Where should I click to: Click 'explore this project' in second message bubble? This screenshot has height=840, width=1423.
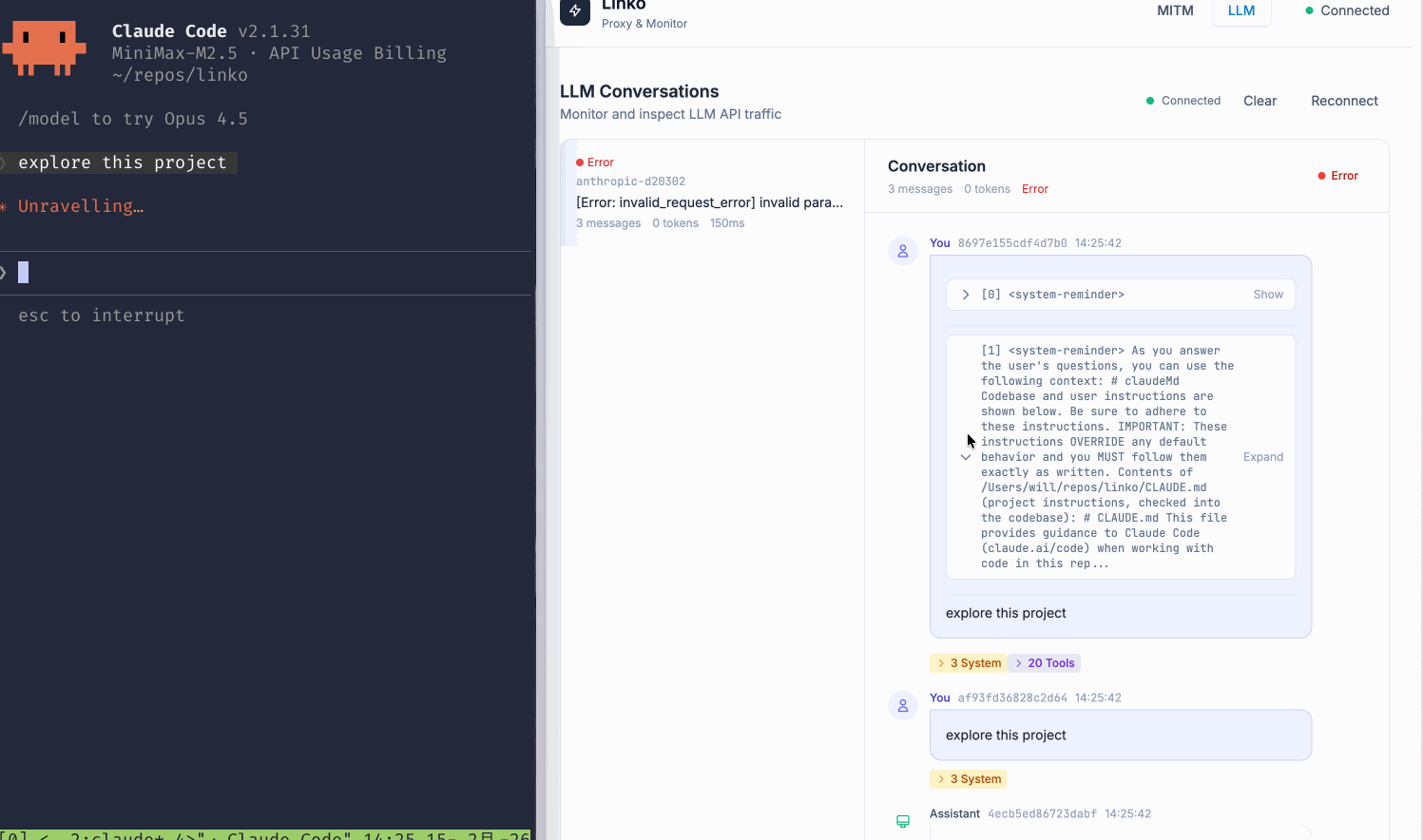click(x=1006, y=735)
